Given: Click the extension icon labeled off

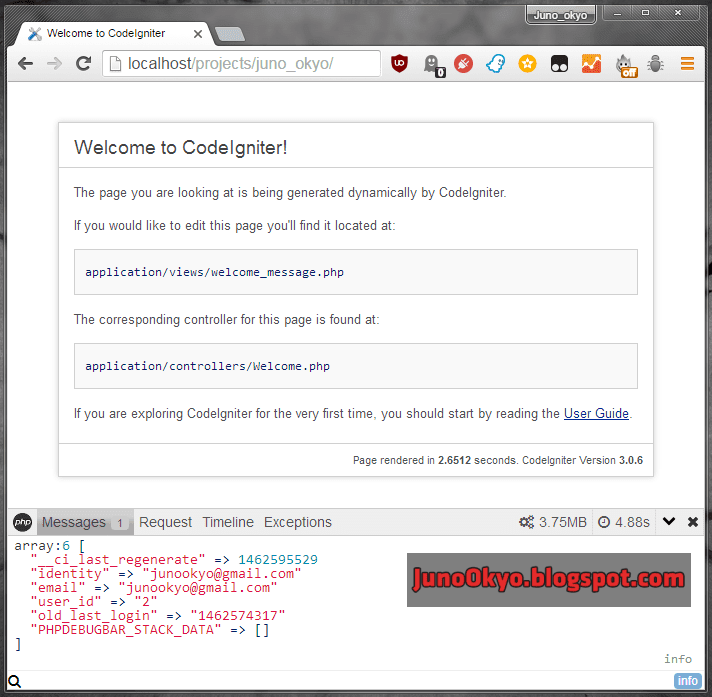Looking at the screenshot, I should 626,66.
